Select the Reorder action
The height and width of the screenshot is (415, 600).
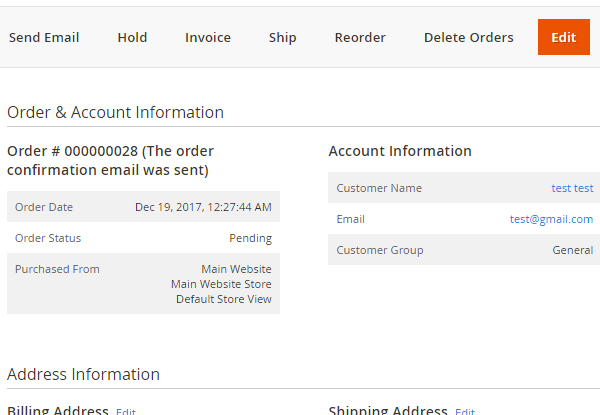[x=360, y=38]
